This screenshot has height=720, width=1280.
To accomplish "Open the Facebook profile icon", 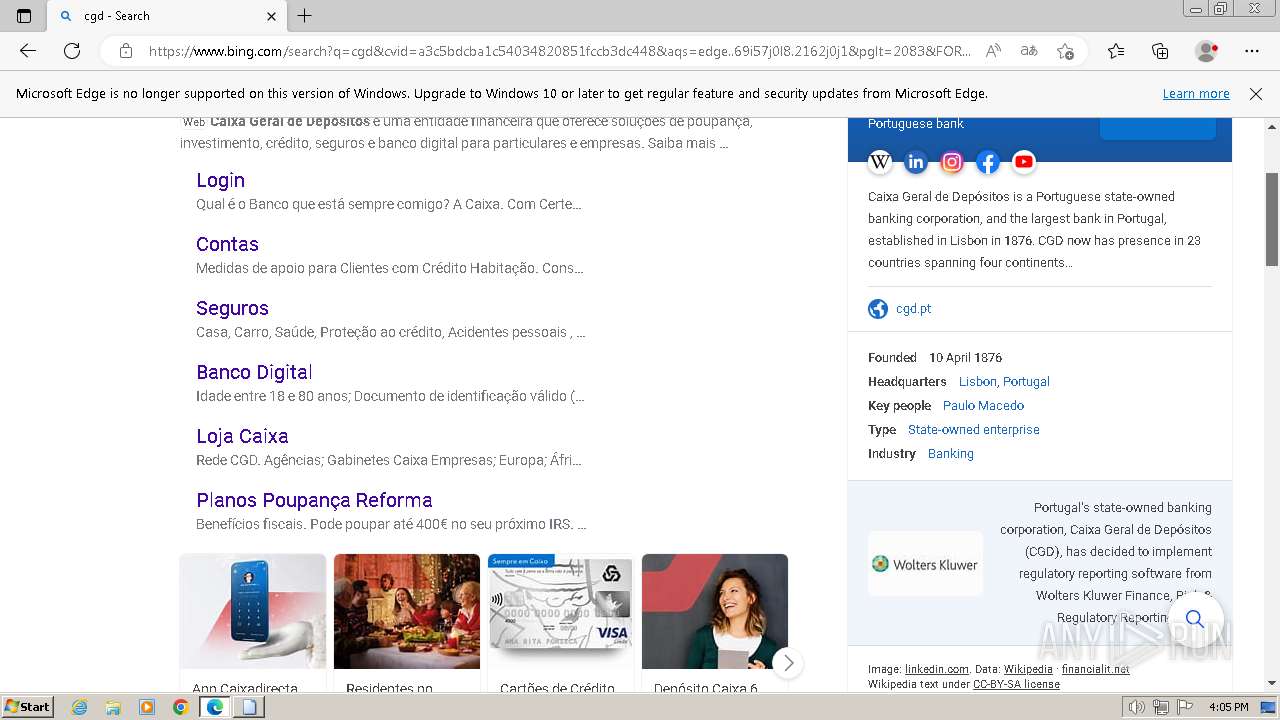I will (x=988, y=162).
